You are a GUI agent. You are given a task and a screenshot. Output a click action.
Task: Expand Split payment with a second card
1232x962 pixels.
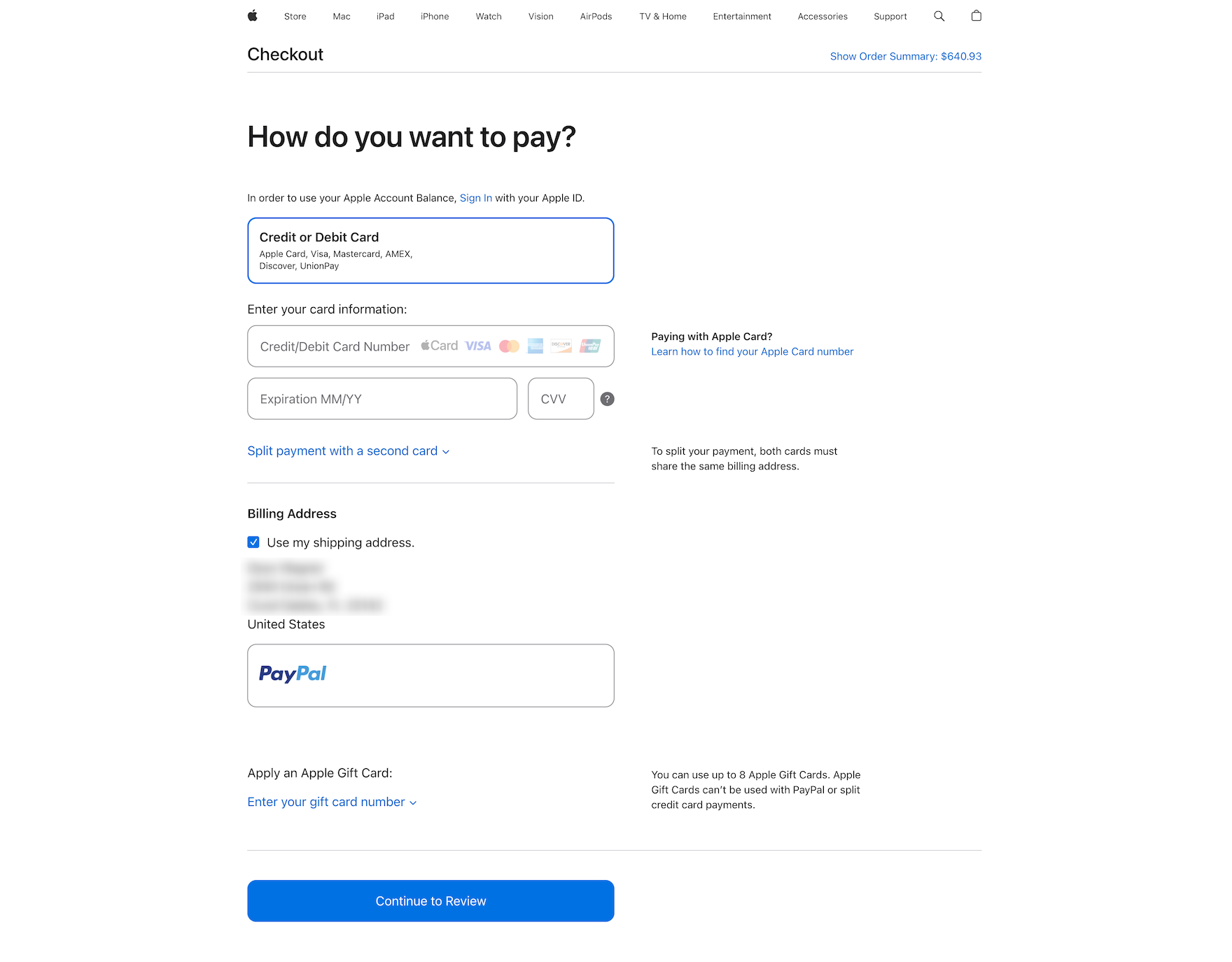click(x=348, y=451)
